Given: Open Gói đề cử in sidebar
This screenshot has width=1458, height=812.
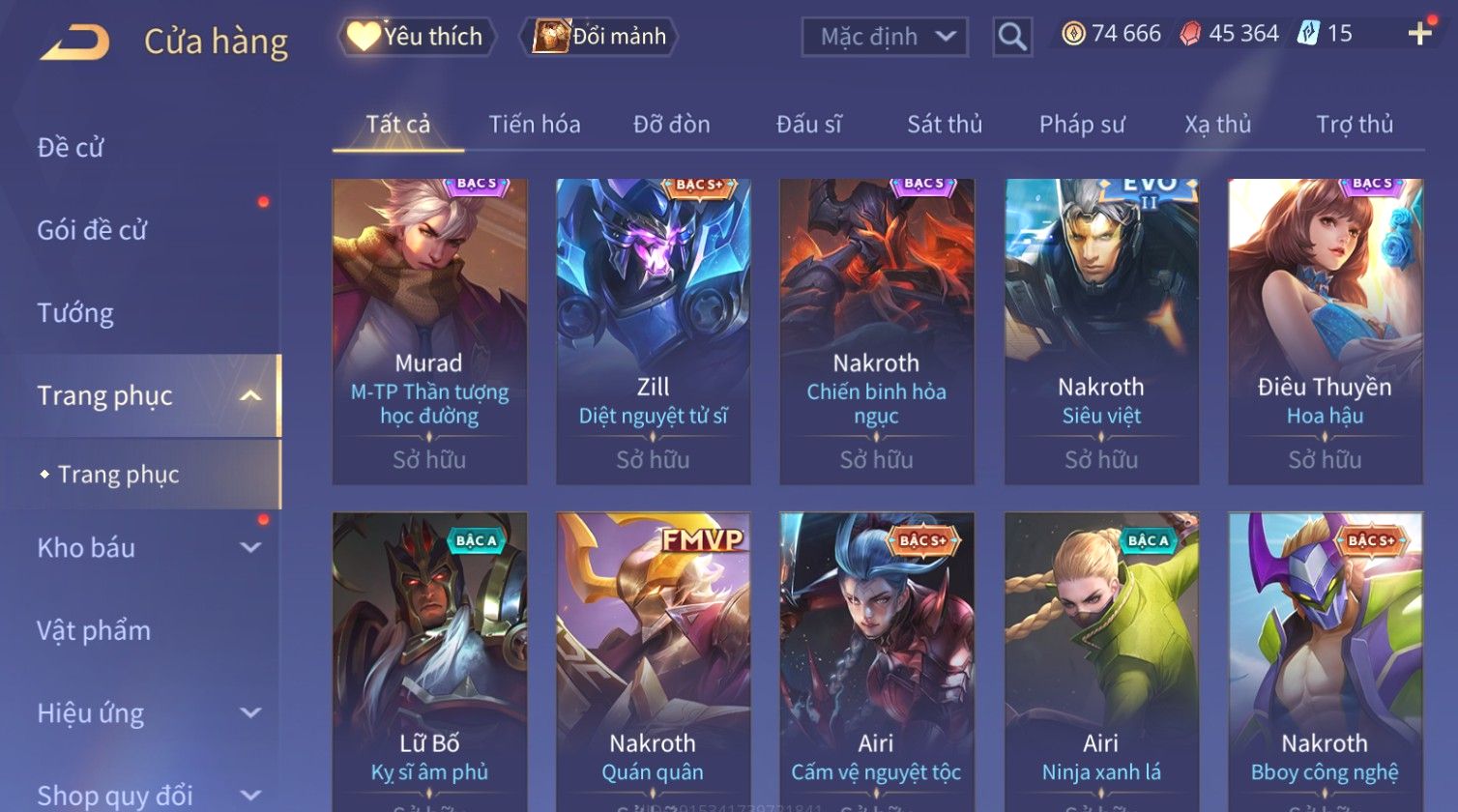Looking at the screenshot, I should coord(92,230).
